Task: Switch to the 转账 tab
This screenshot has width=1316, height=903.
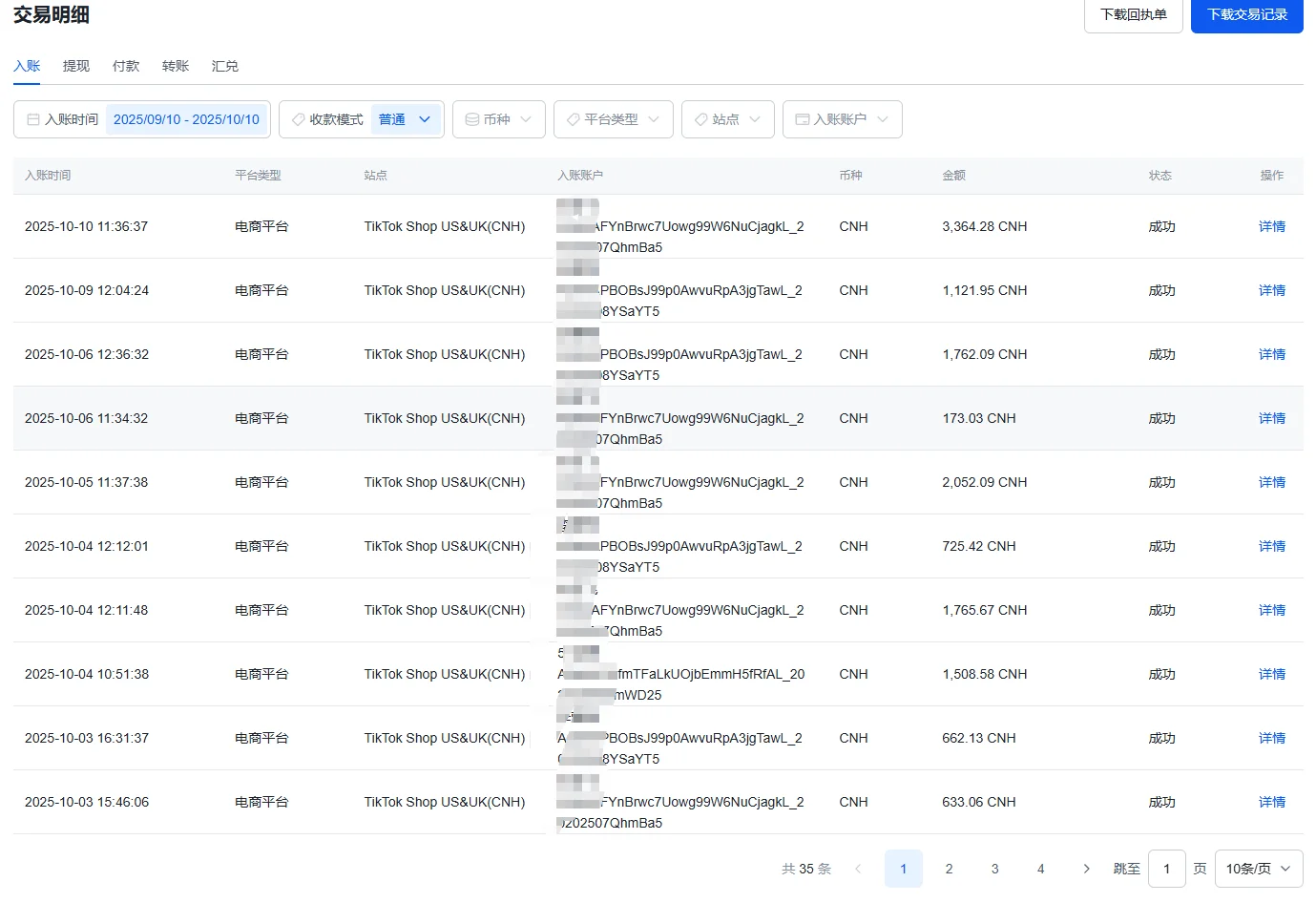Action: click(176, 66)
